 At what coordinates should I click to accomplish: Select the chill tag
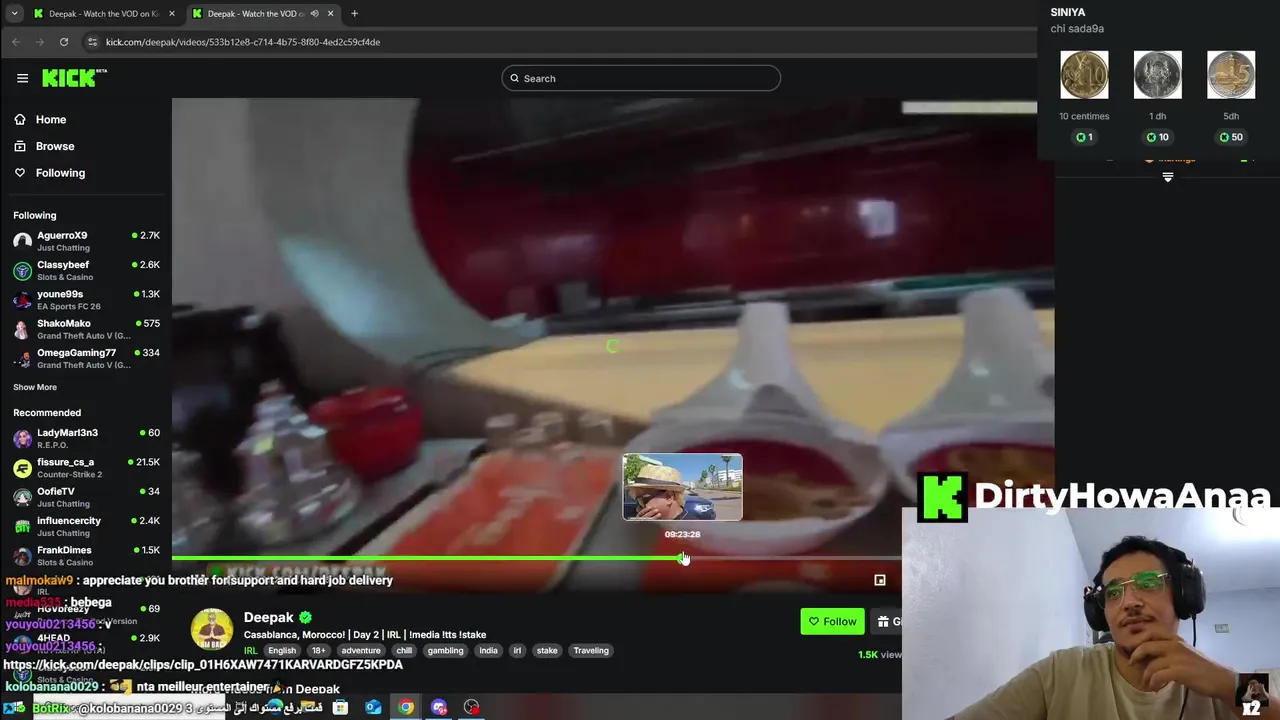pyautogui.click(x=404, y=651)
